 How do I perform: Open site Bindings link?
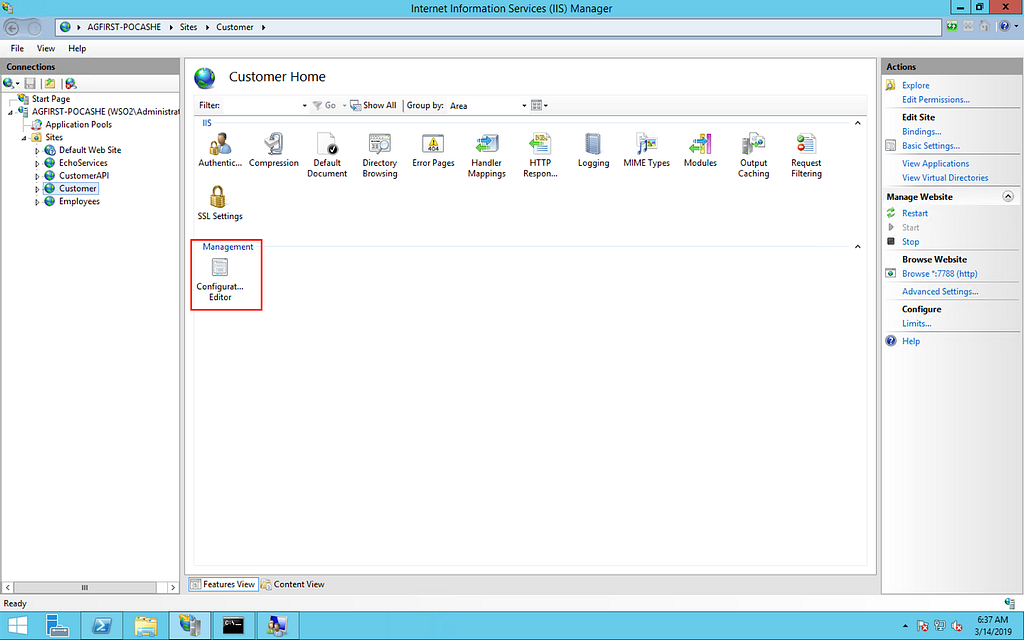point(921,132)
